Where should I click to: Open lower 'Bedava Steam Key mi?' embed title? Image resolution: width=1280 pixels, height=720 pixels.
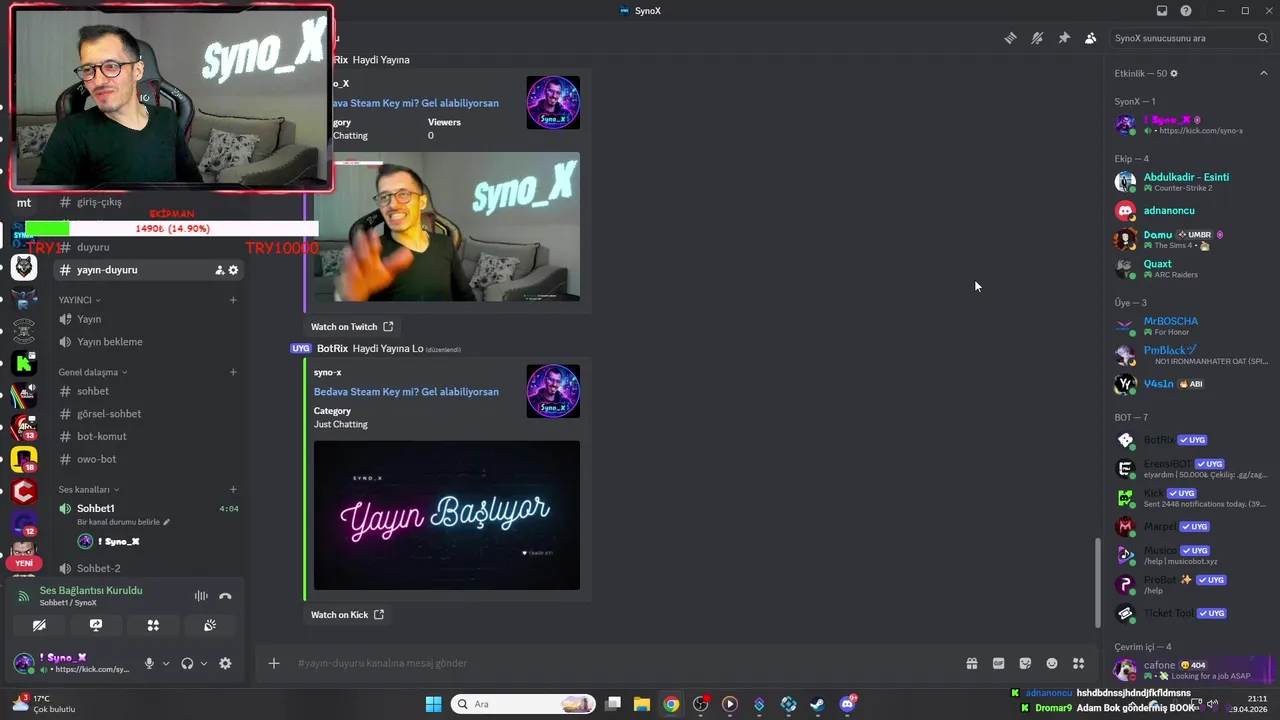(406, 391)
